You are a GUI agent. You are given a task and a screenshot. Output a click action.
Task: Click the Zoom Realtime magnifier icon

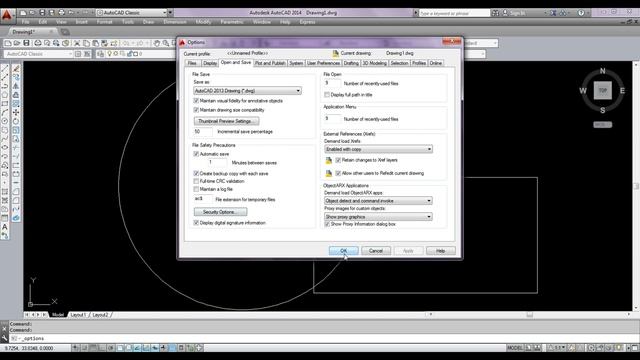pyautogui.click(x=166, y=43)
